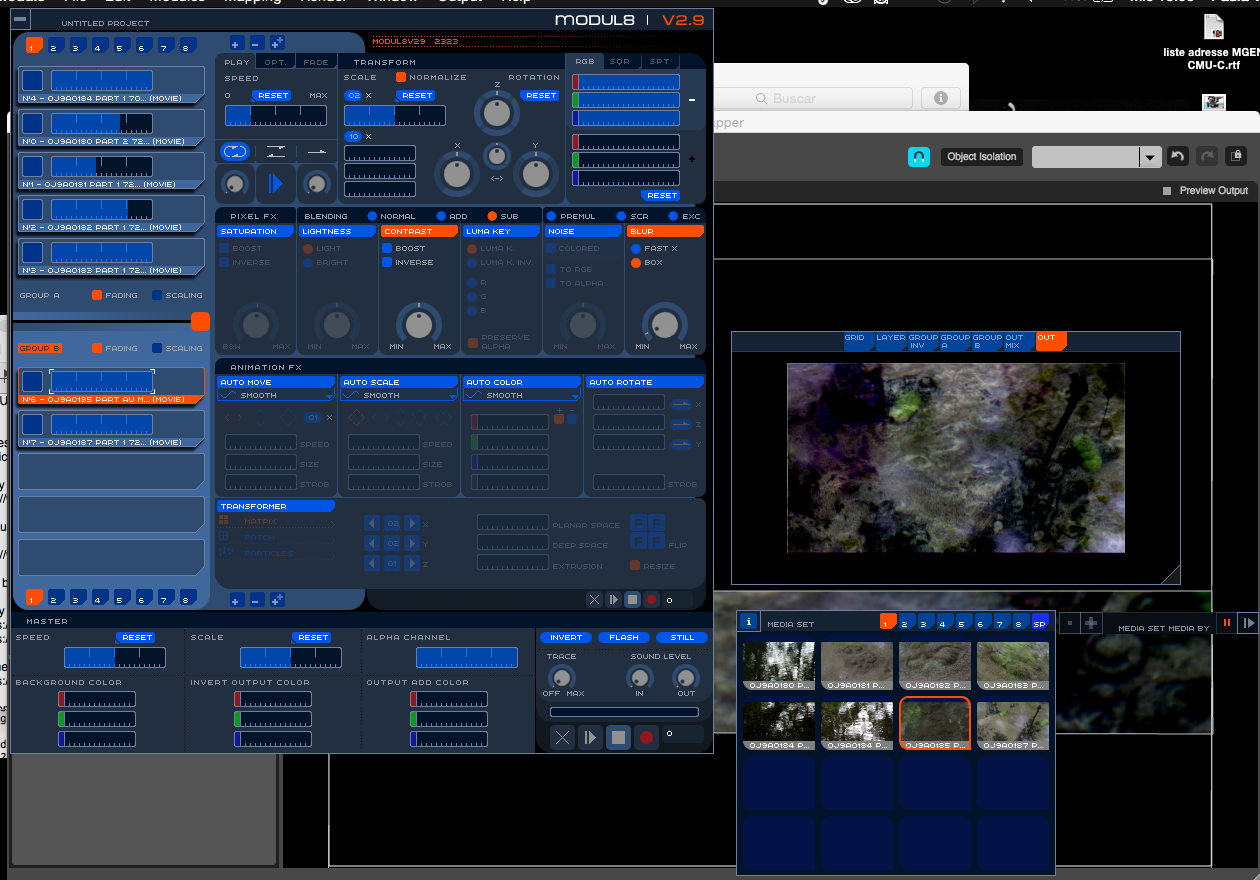
Task: Click the add layer plus icon at top
Action: [x=236, y=43]
